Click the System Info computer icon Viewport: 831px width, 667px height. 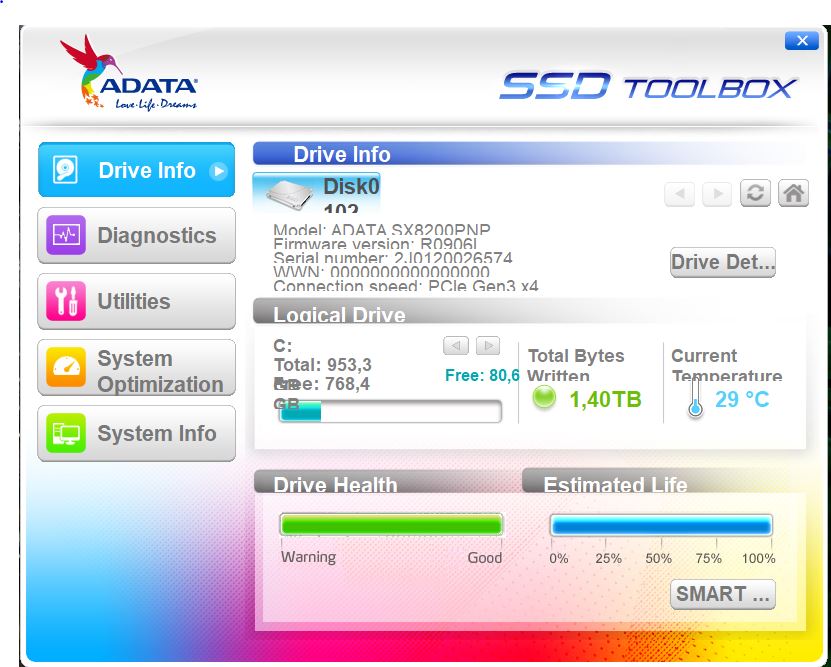pos(66,433)
